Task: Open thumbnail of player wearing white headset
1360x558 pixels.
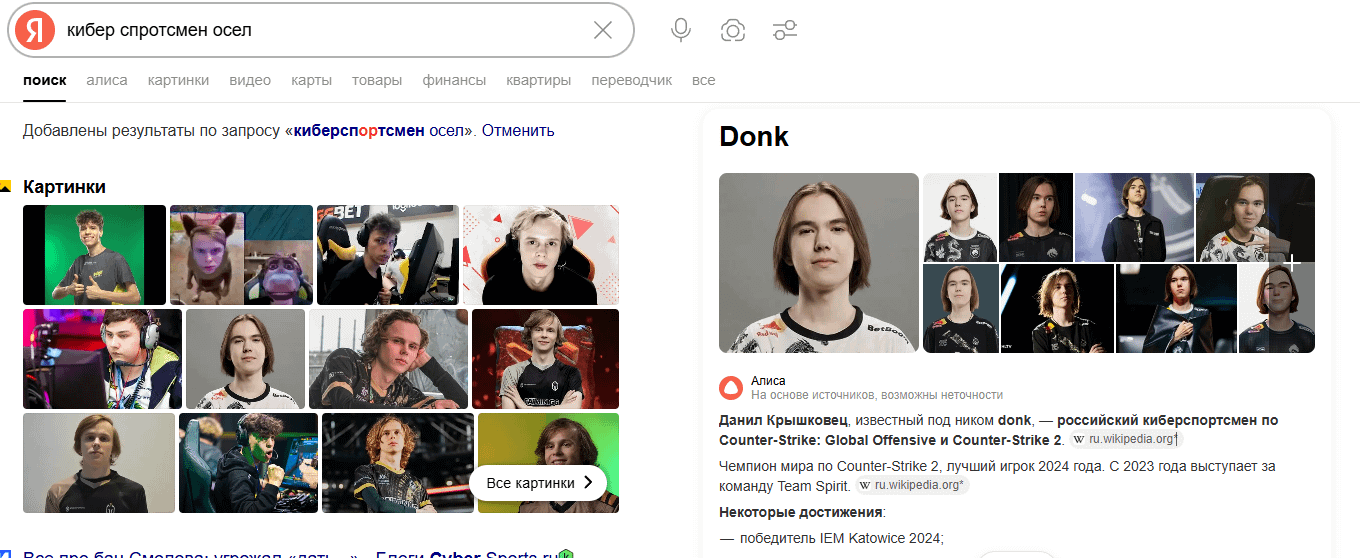Action: pyautogui.click(x=102, y=359)
